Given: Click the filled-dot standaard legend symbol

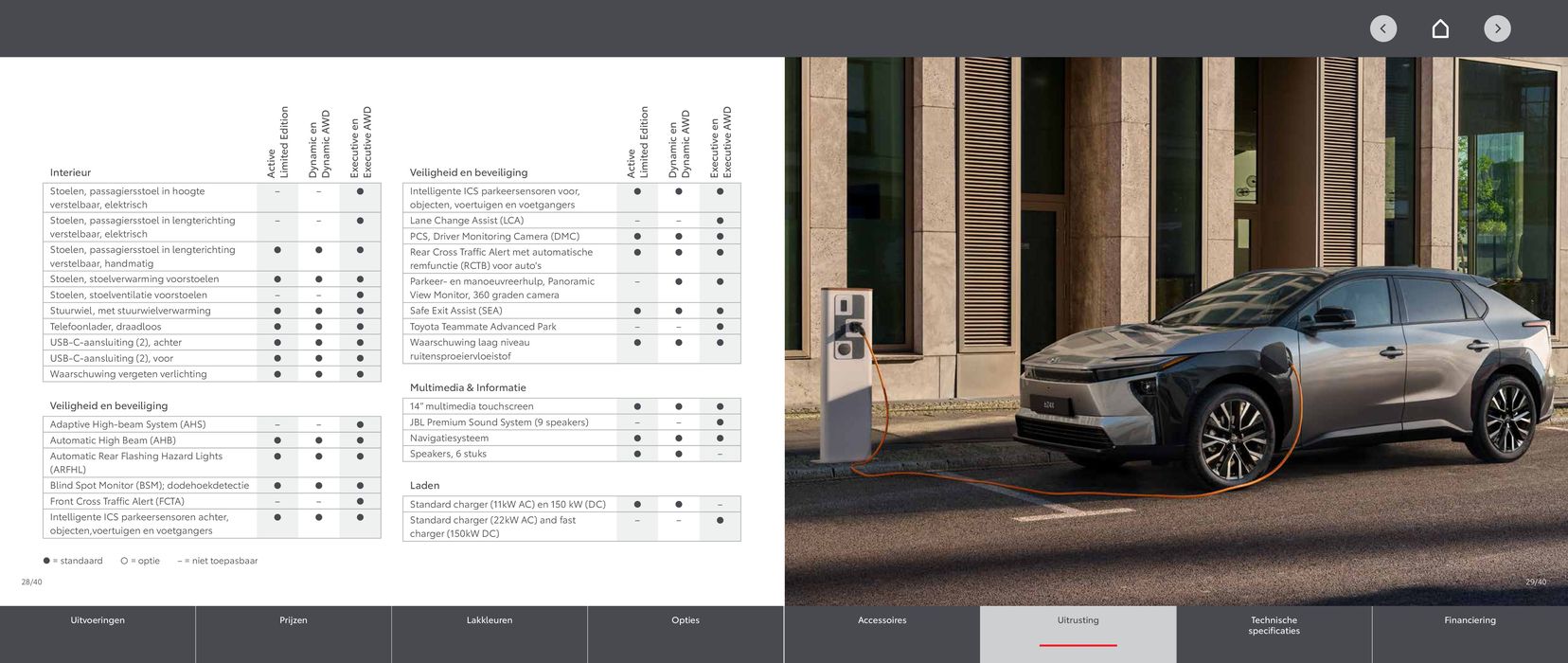Looking at the screenshot, I should pyautogui.click(x=46, y=561).
